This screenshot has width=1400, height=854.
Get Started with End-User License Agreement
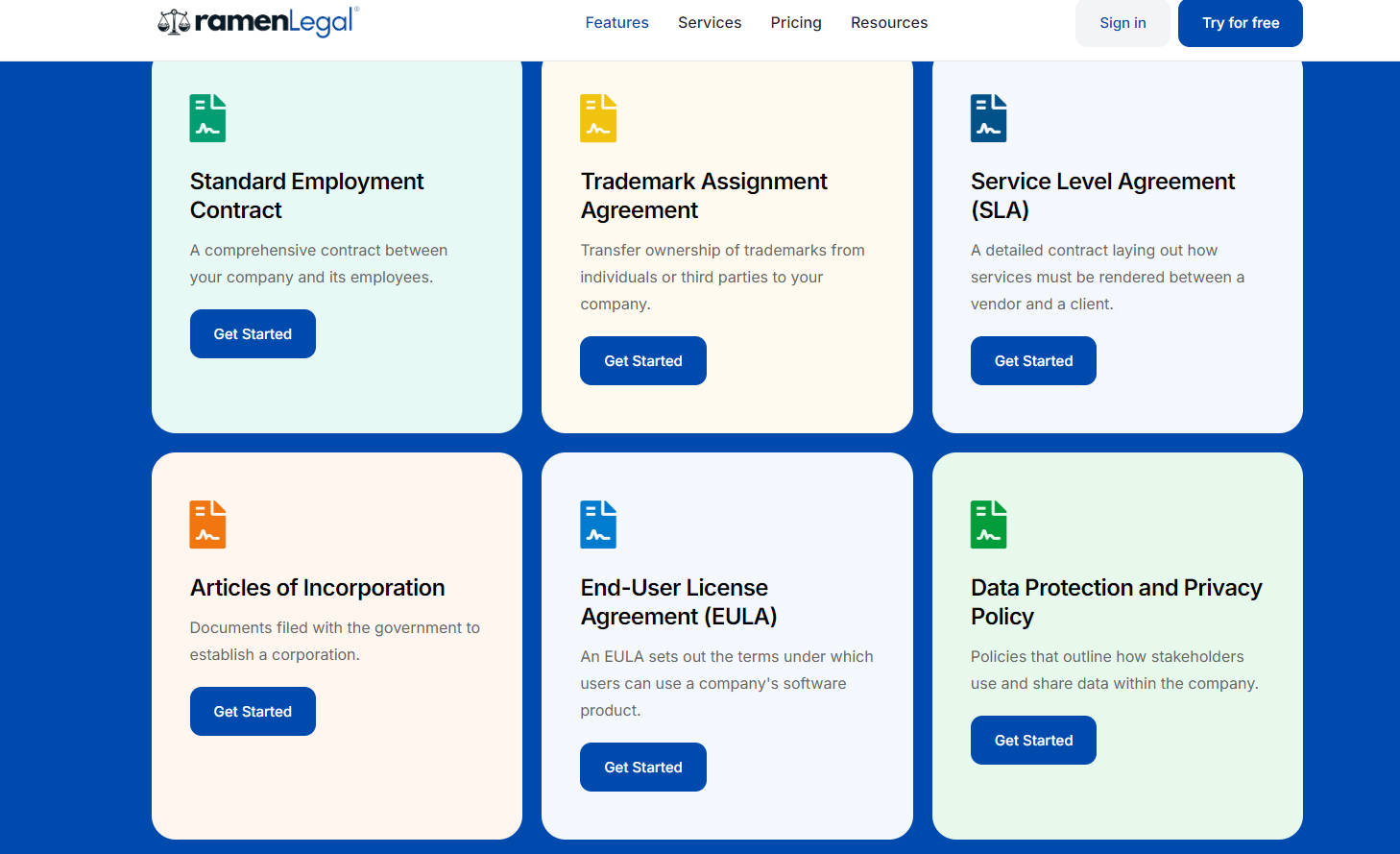tap(643, 768)
